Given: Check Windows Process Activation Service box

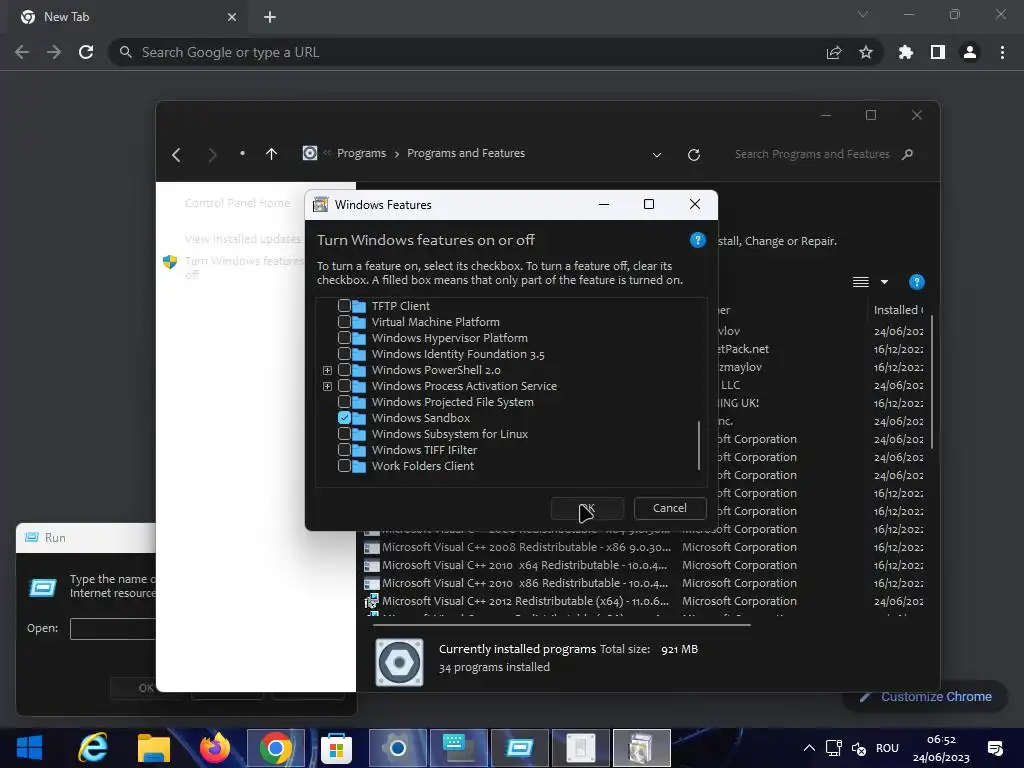Looking at the screenshot, I should tap(344, 385).
